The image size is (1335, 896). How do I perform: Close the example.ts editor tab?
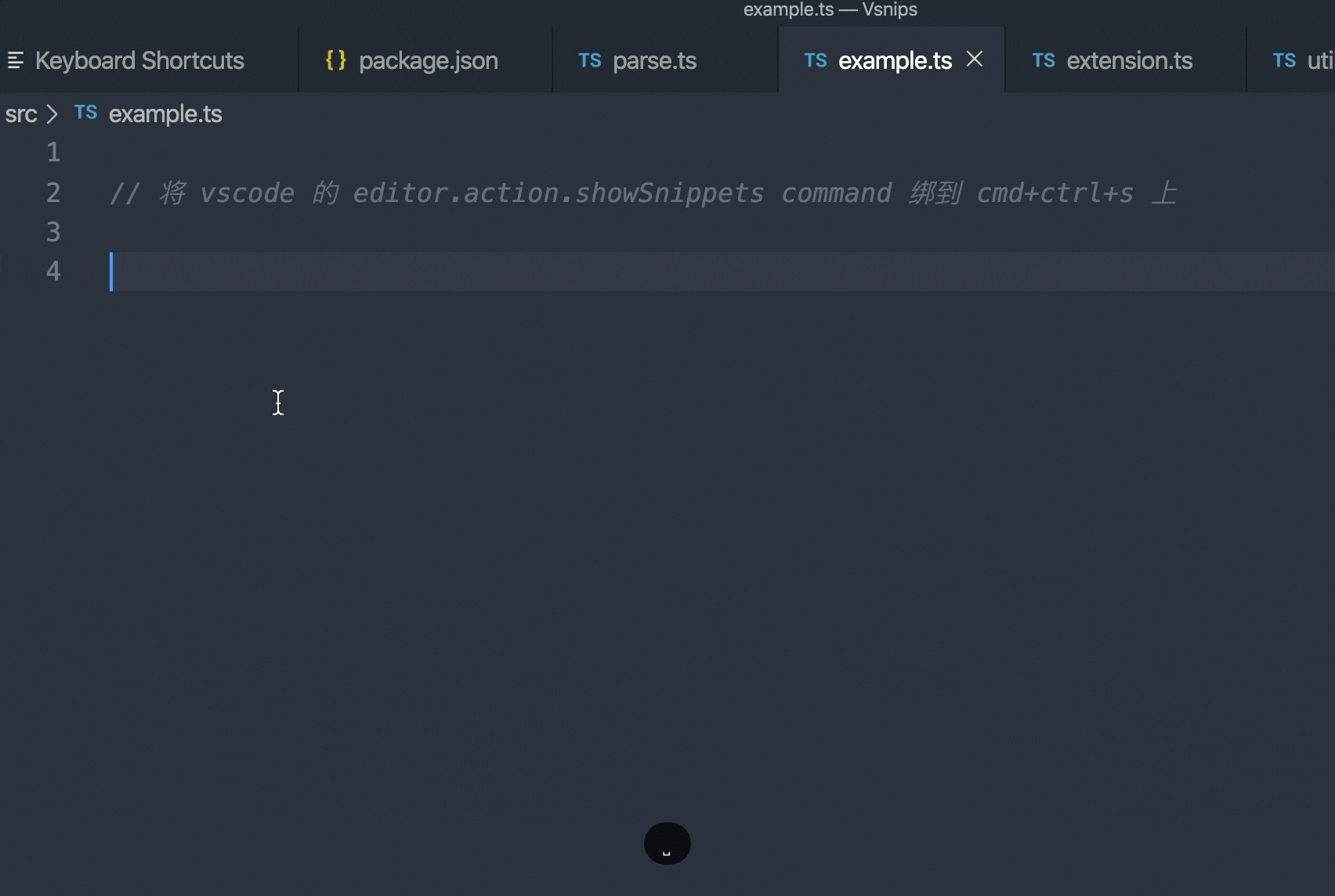click(x=975, y=60)
